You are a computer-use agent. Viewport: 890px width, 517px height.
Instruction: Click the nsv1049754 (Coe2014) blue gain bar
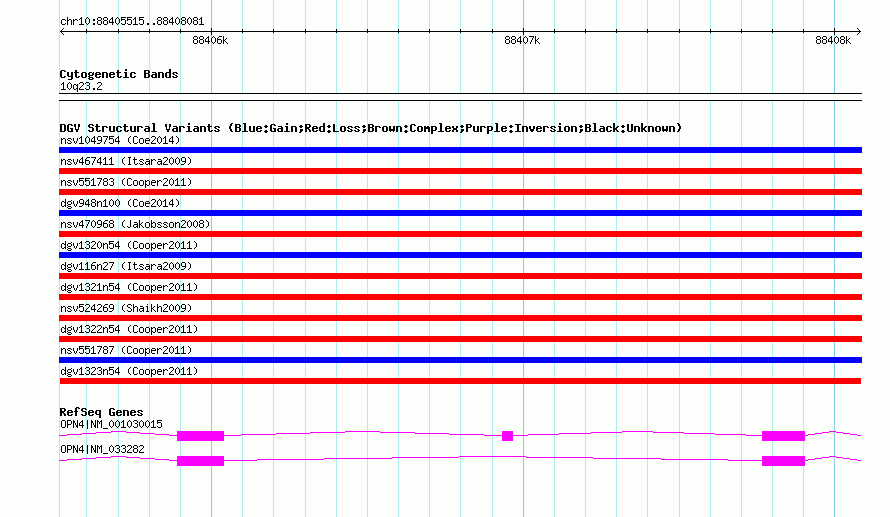coord(460,150)
